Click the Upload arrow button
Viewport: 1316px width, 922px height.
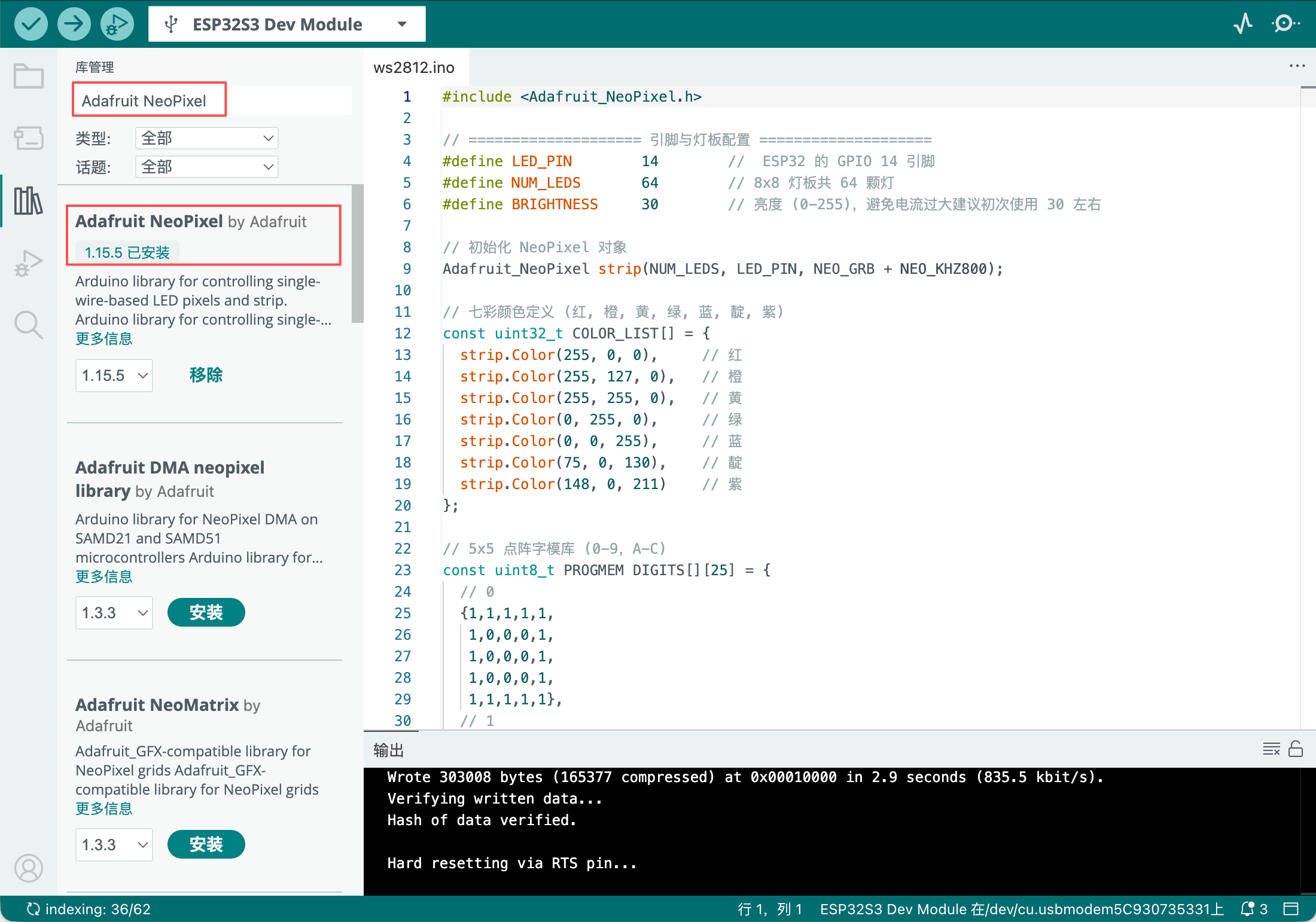tap(74, 24)
